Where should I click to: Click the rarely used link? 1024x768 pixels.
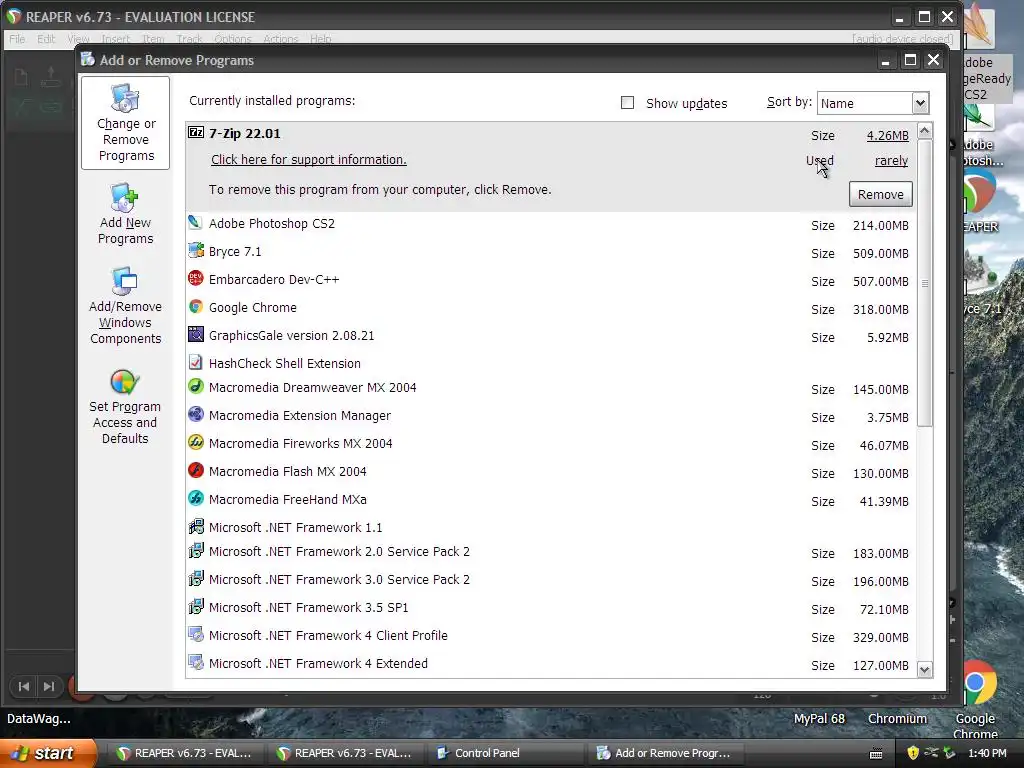(x=891, y=161)
